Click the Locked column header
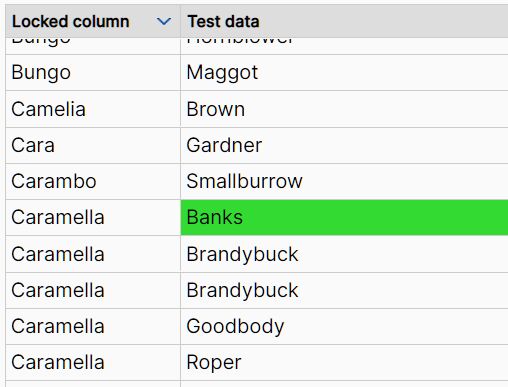 (93, 21)
